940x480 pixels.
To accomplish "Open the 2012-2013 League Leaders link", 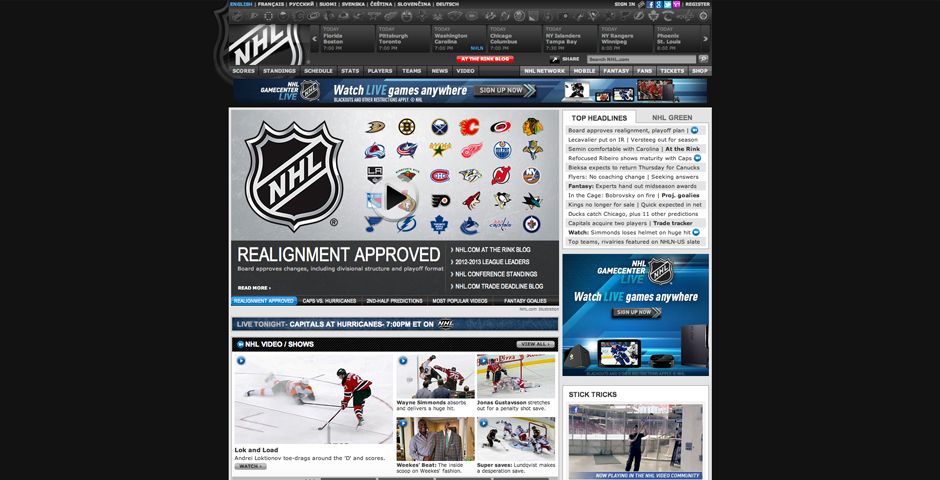I will (x=492, y=262).
